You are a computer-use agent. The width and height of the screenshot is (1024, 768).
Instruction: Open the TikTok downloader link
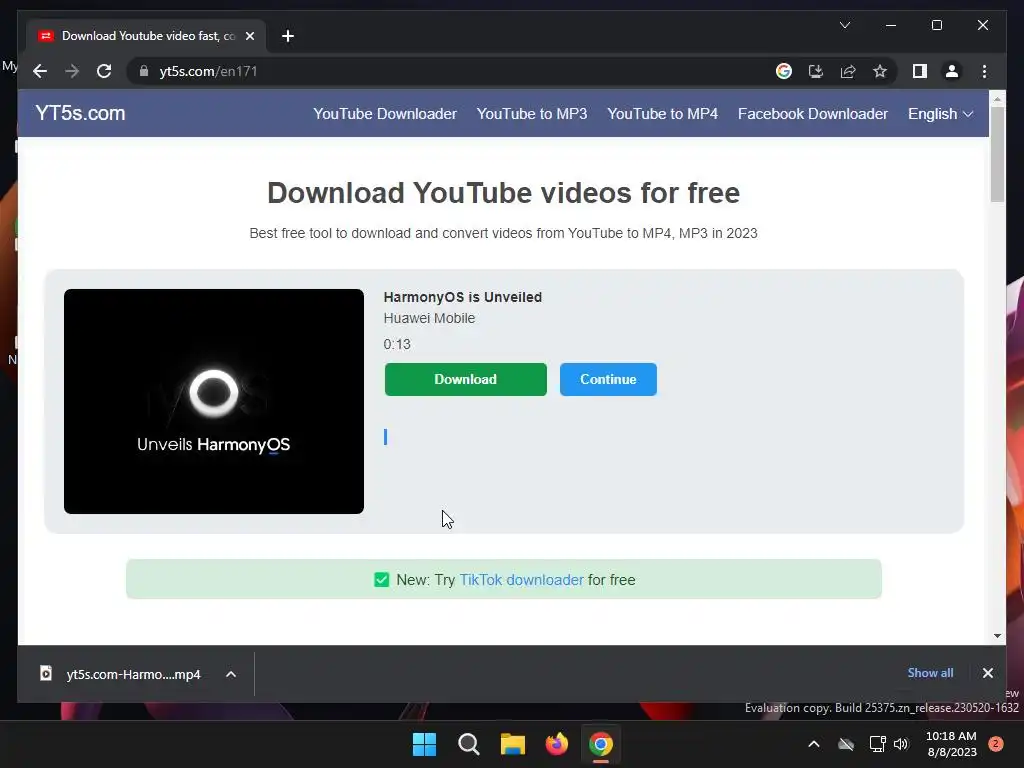pos(521,579)
